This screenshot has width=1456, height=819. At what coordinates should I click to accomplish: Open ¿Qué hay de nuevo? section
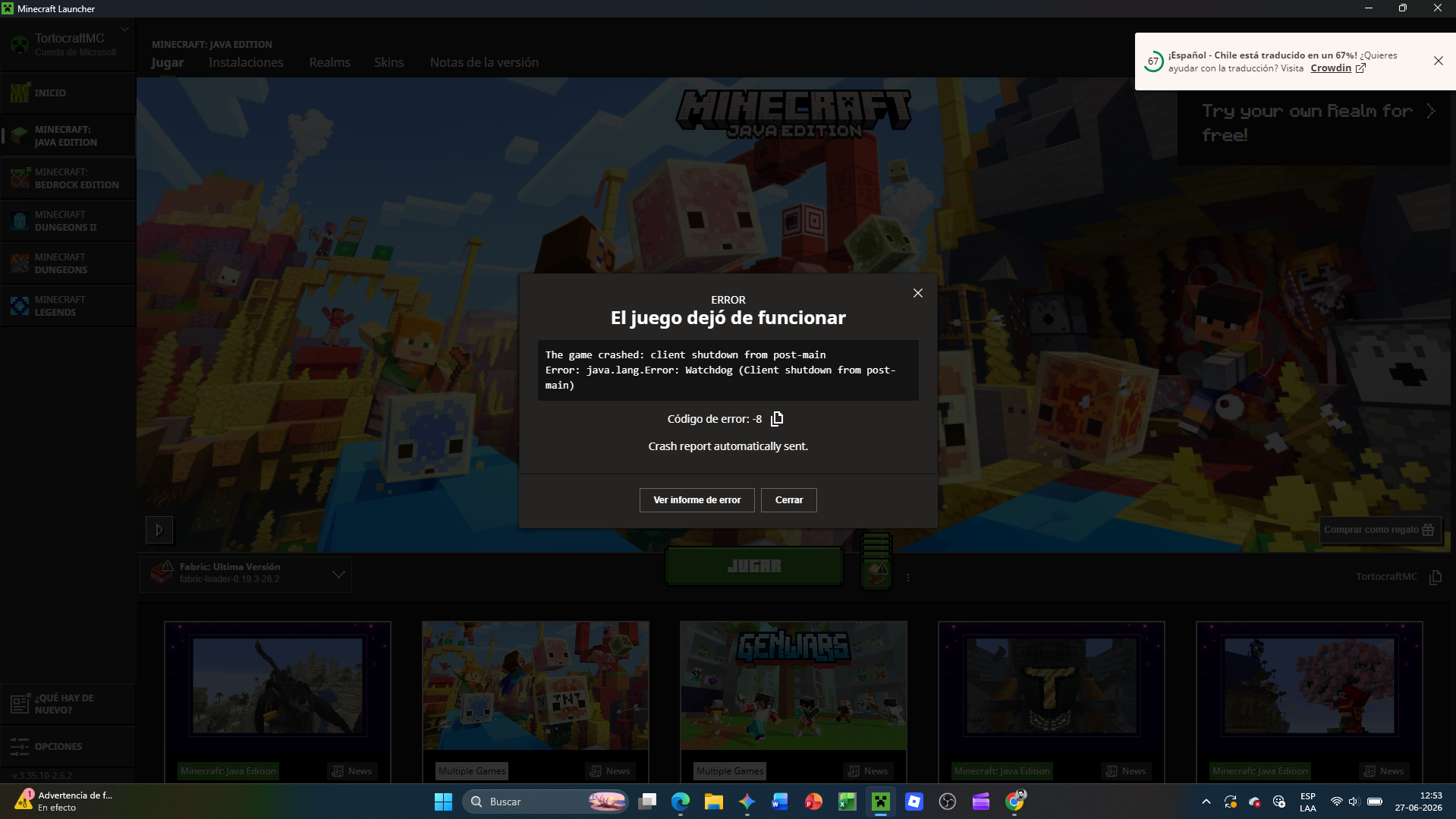tap(68, 704)
